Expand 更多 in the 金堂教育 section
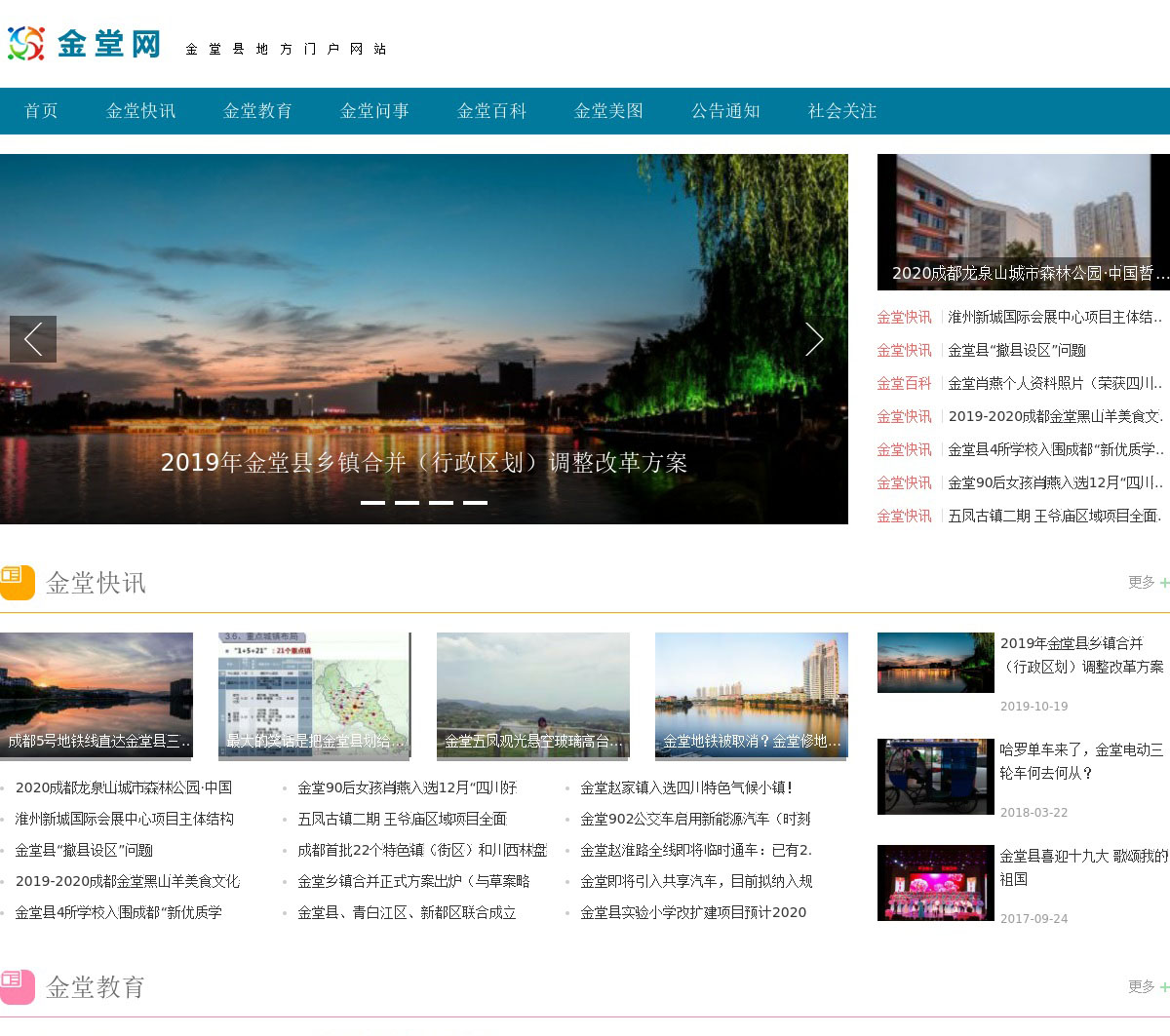Viewport: 1170px width, 1036px height. [1147, 986]
